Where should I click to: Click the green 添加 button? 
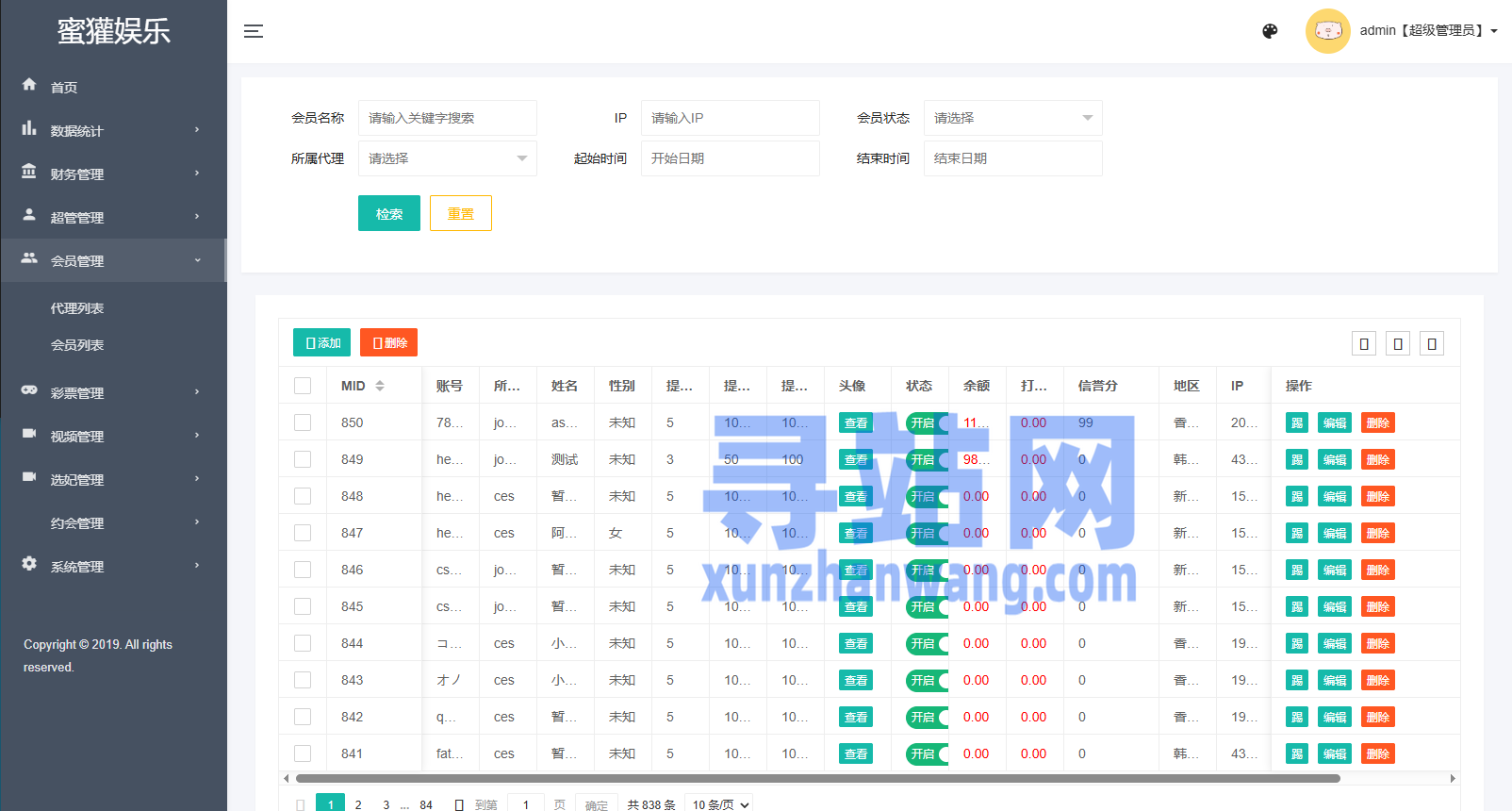(322, 342)
